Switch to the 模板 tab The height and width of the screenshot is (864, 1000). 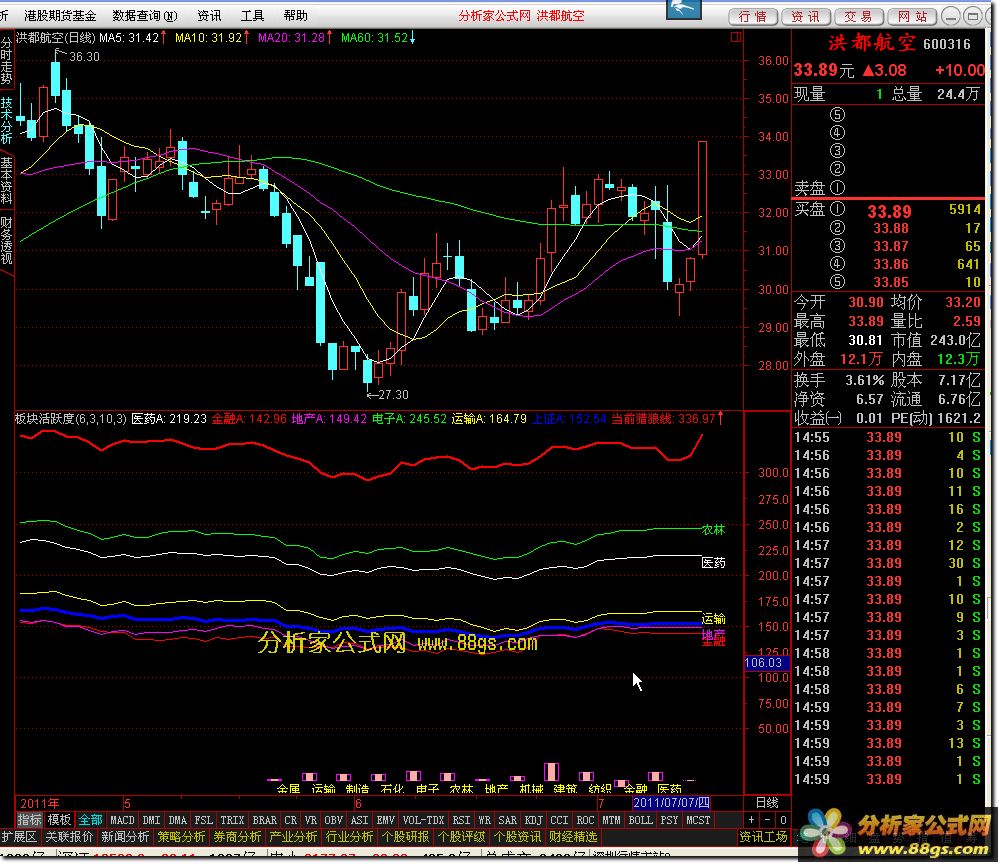(x=59, y=820)
